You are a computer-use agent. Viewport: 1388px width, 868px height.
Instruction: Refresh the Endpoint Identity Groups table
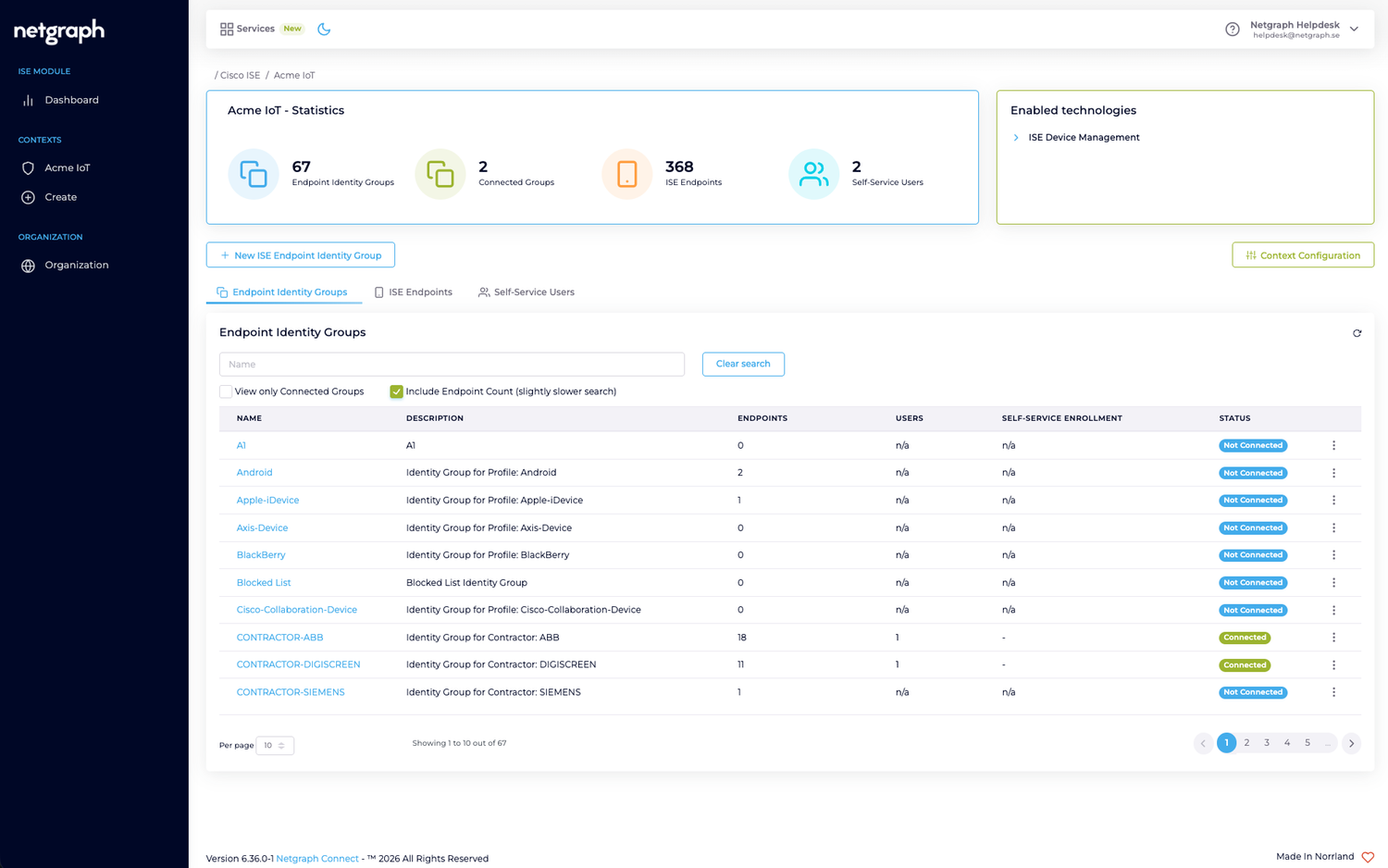point(1357,333)
